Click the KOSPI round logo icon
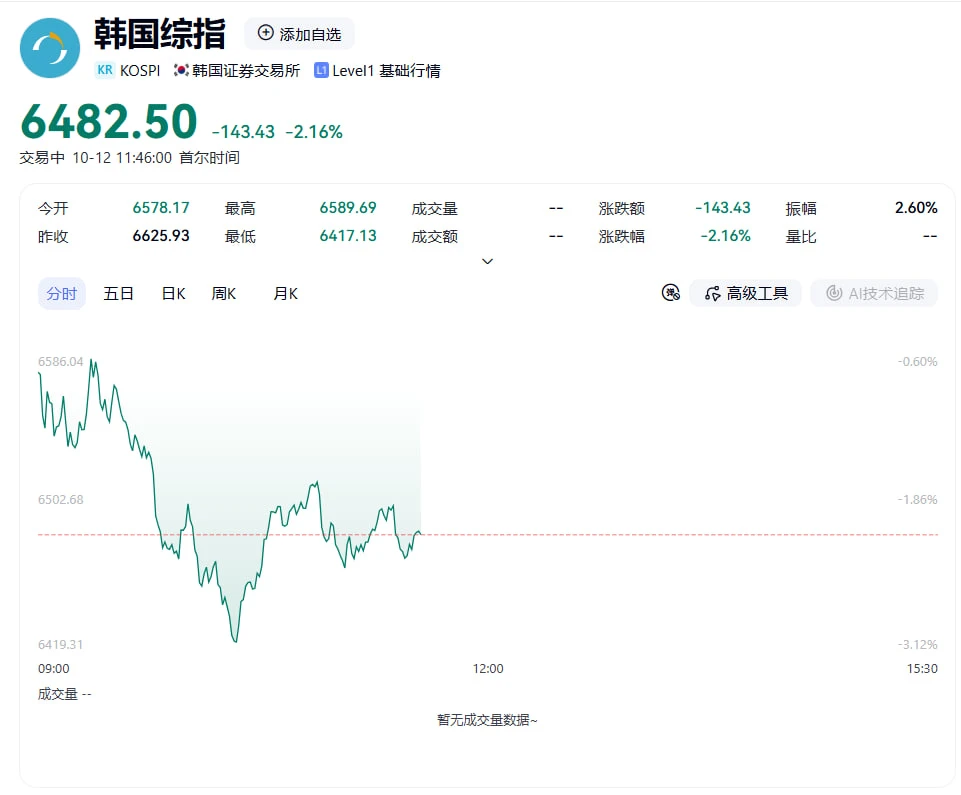The height and width of the screenshot is (795, 961). (50, 48)
